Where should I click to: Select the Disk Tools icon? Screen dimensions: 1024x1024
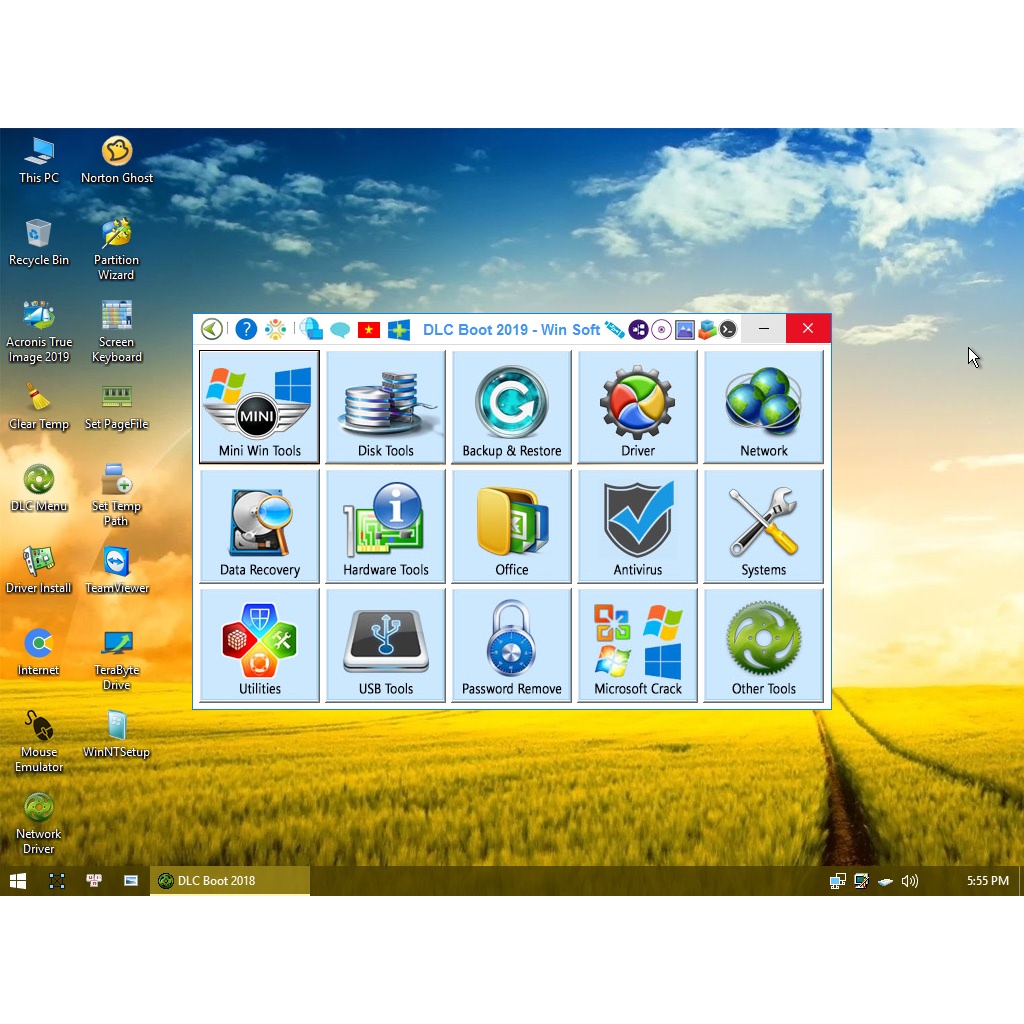(x=385, y=406)
